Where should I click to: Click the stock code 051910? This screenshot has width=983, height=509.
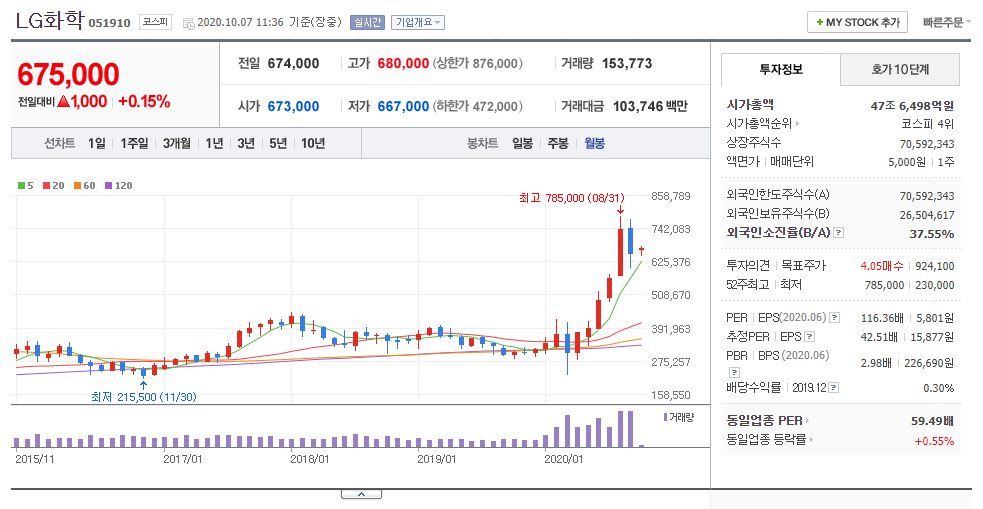(110, 23)
